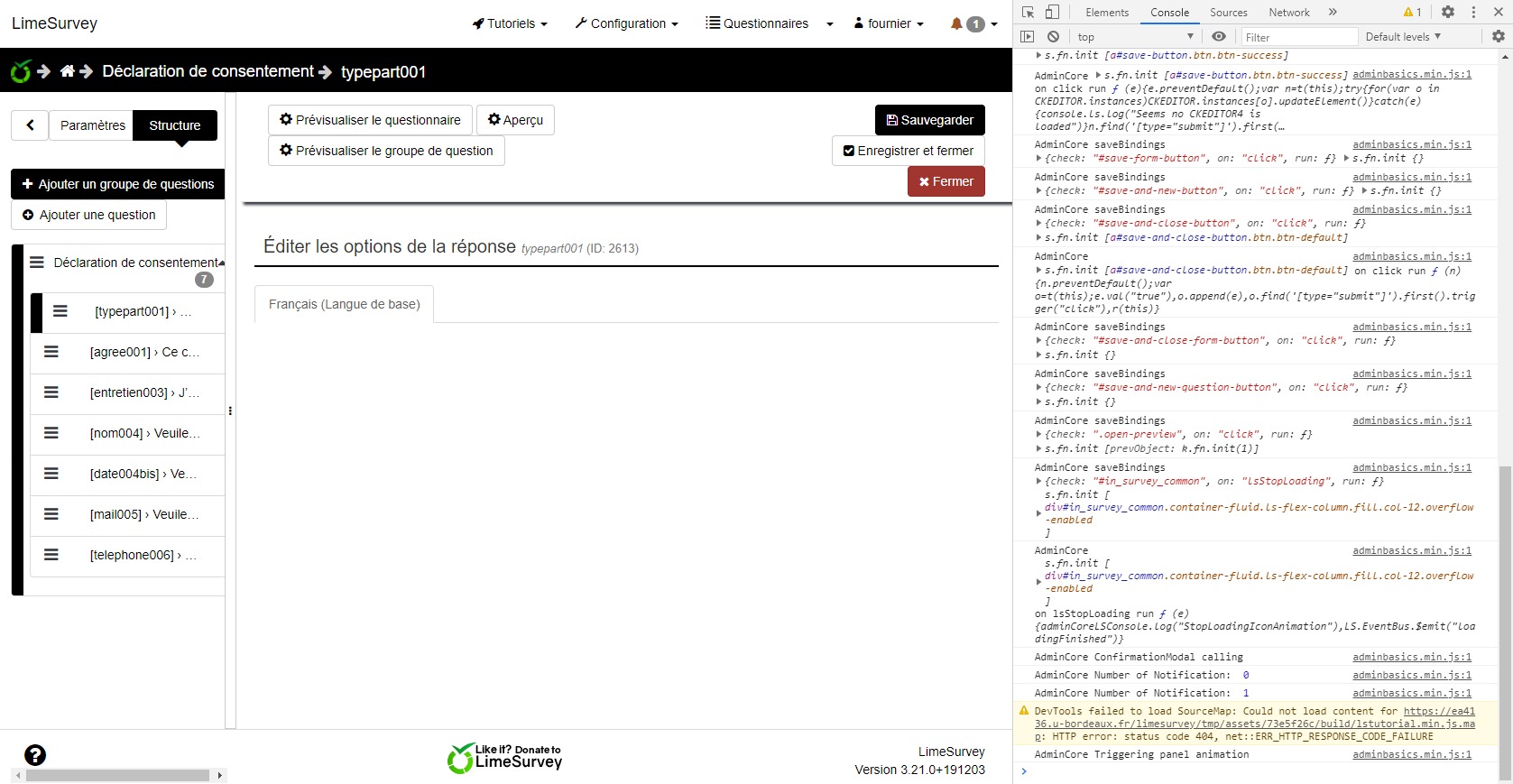Save with the Sauvegarder button
The height and width of the screenshot is (784, 1513).
pos(930,120)
